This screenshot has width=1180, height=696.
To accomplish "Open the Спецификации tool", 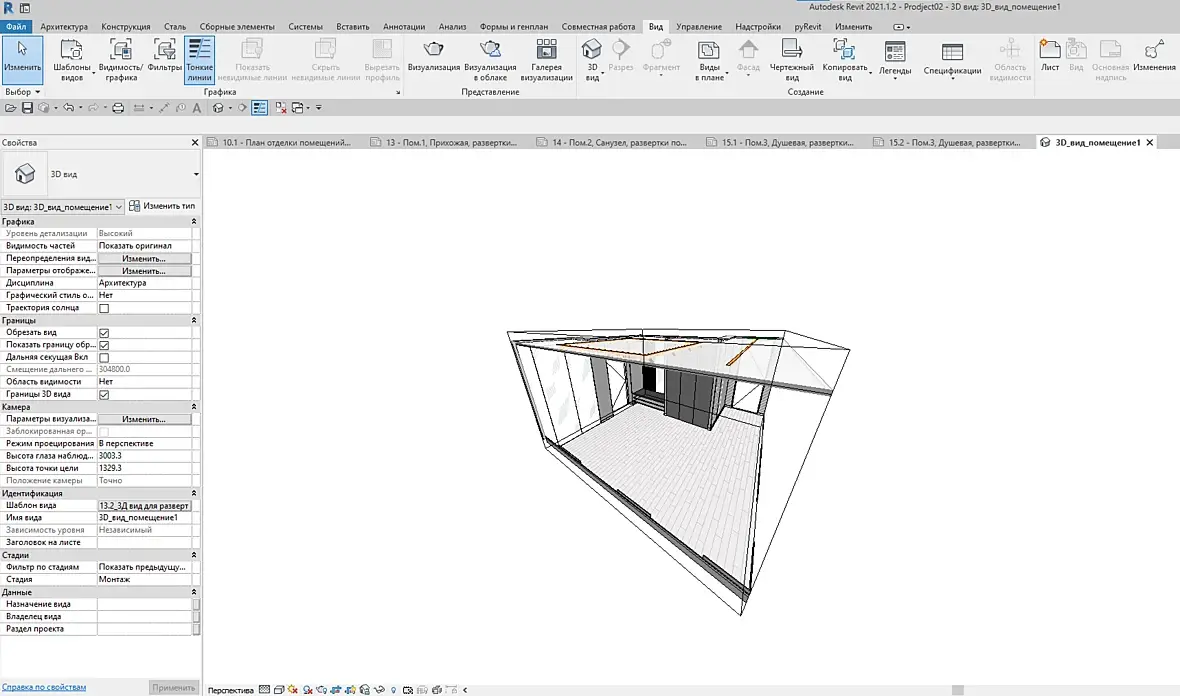I will click(x=952, y=59).
